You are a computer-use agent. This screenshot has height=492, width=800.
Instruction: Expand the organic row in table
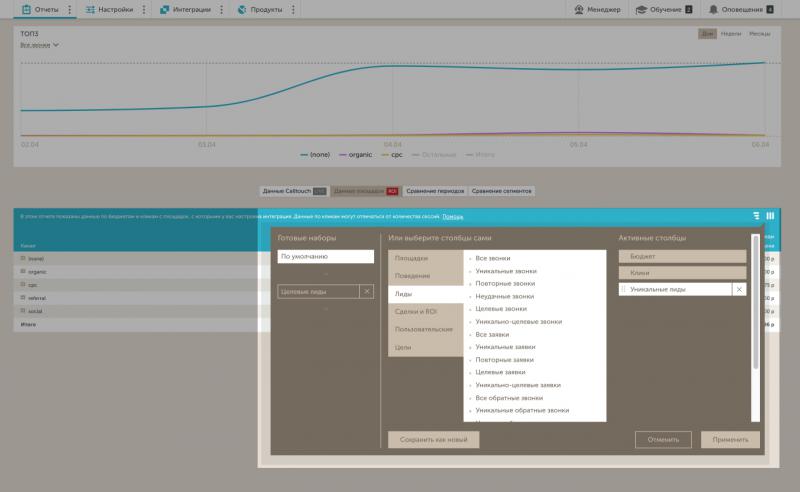[23, 271]
